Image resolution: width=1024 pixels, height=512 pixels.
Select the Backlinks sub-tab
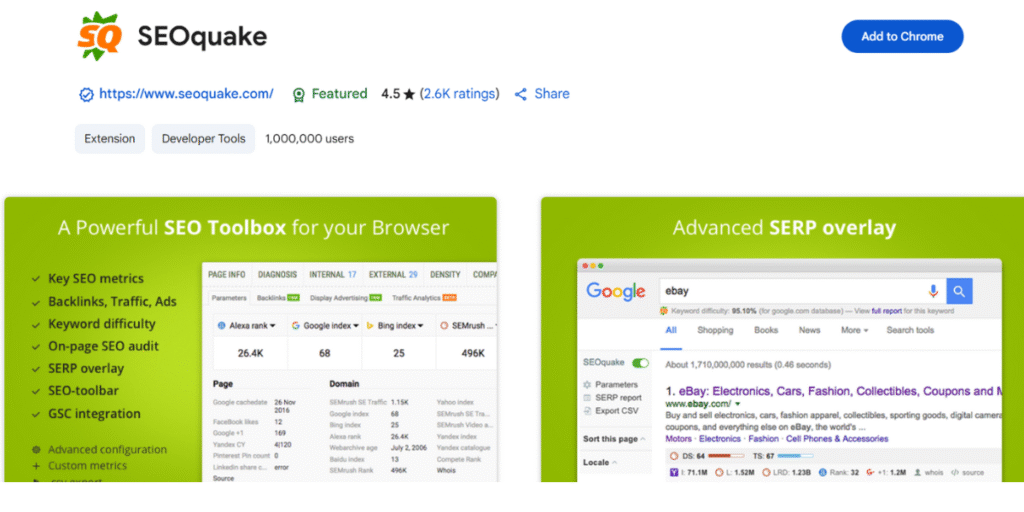pyautogui.click(x=278, y=298)
